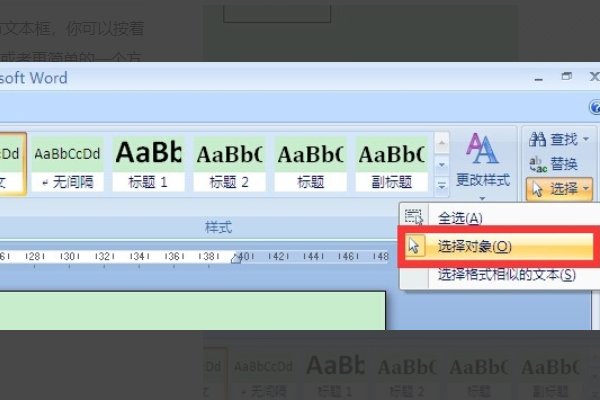Minimize the Word window
Image resolution: width=600 pixels, height=400 pixels.
coord(539,79)
